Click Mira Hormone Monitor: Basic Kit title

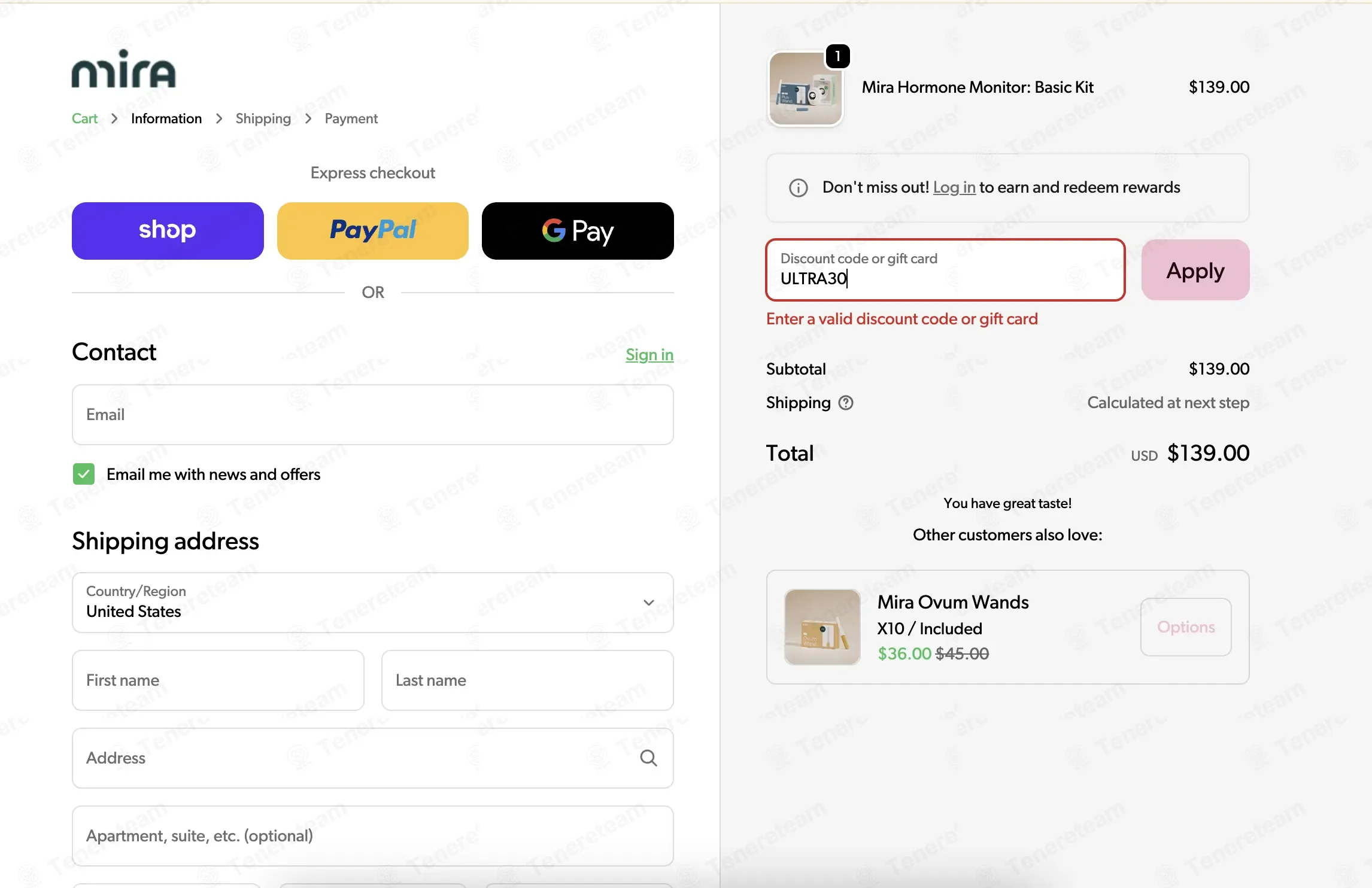click(x=978, y=87)
